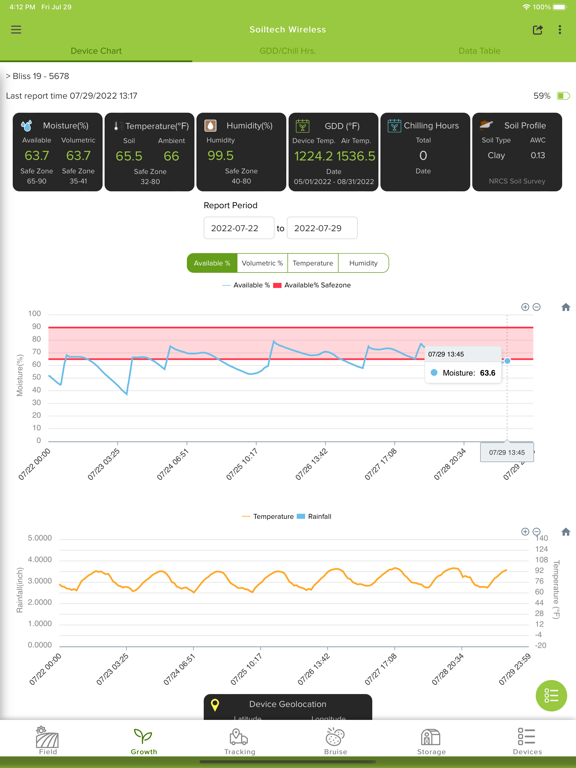
Task: Reset moisture chart with home icon
Action: [x=566, y=307]
